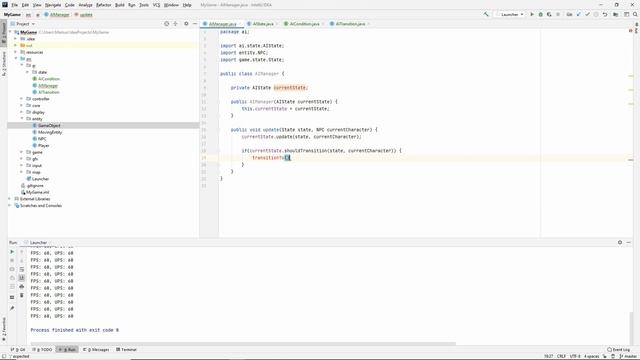Open the Git tool window tab
Image resolution: width=640 pixels, height=360 pixels.
point(18,349)
